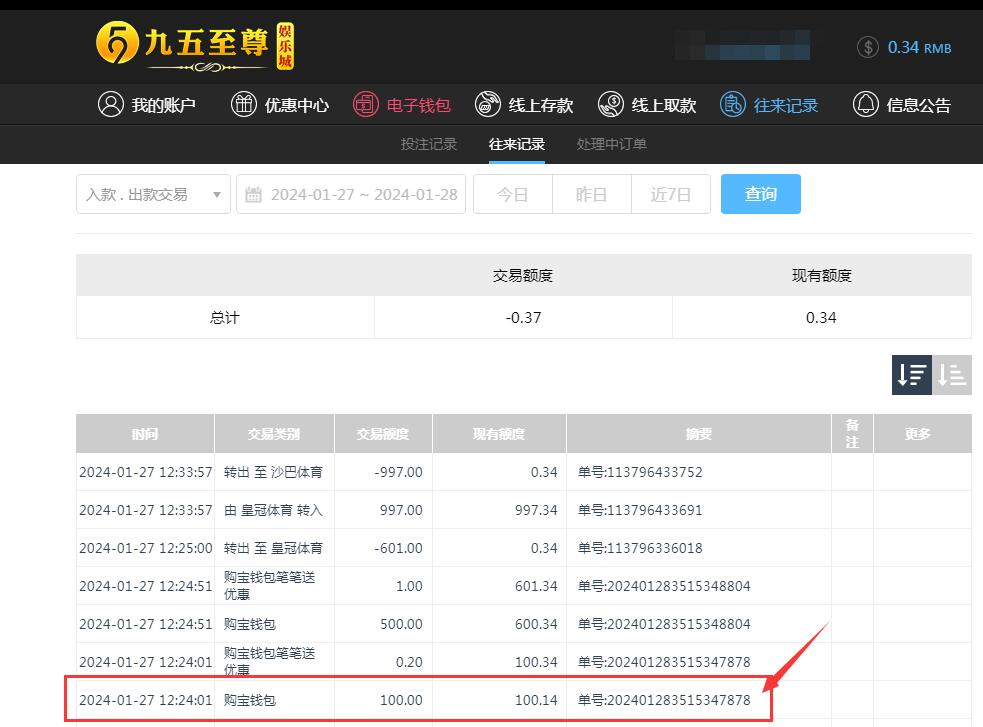Click the 信息公告 bell icon
Image resolution: width=983 pixels, height=727 pixels.
(x=865, y=104)
